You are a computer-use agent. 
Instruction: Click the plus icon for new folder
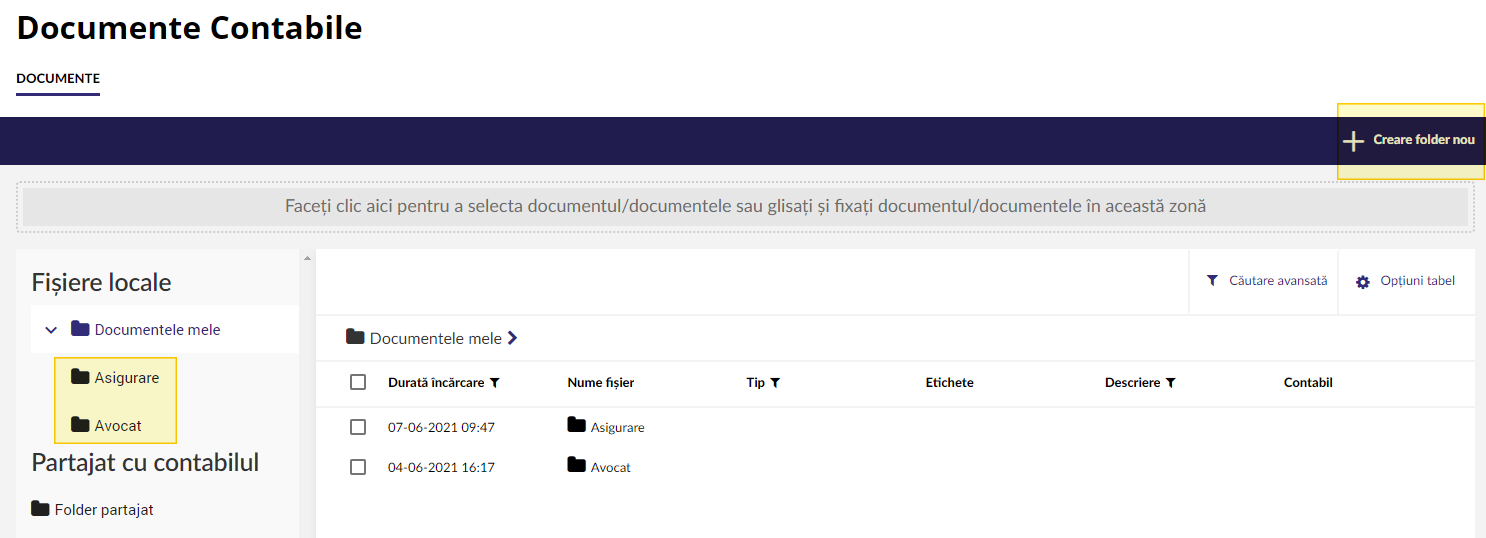[1353, 141]
